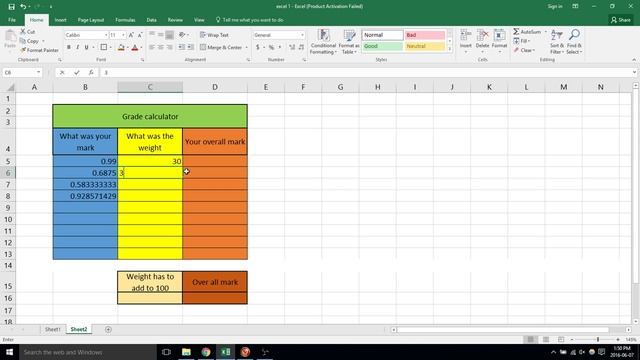Decrease the cell indent

point(182,47)
